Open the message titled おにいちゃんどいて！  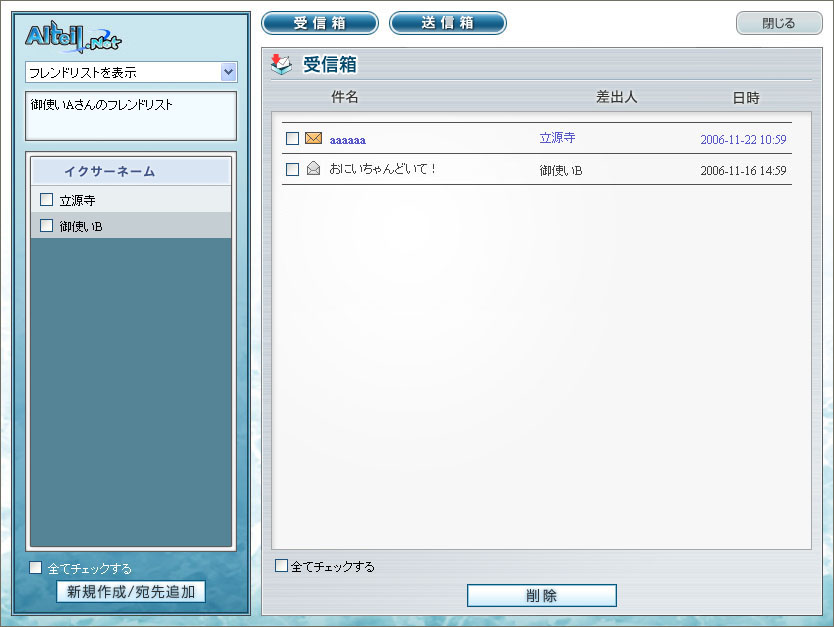pyautogui.click(x=383, y=169)
